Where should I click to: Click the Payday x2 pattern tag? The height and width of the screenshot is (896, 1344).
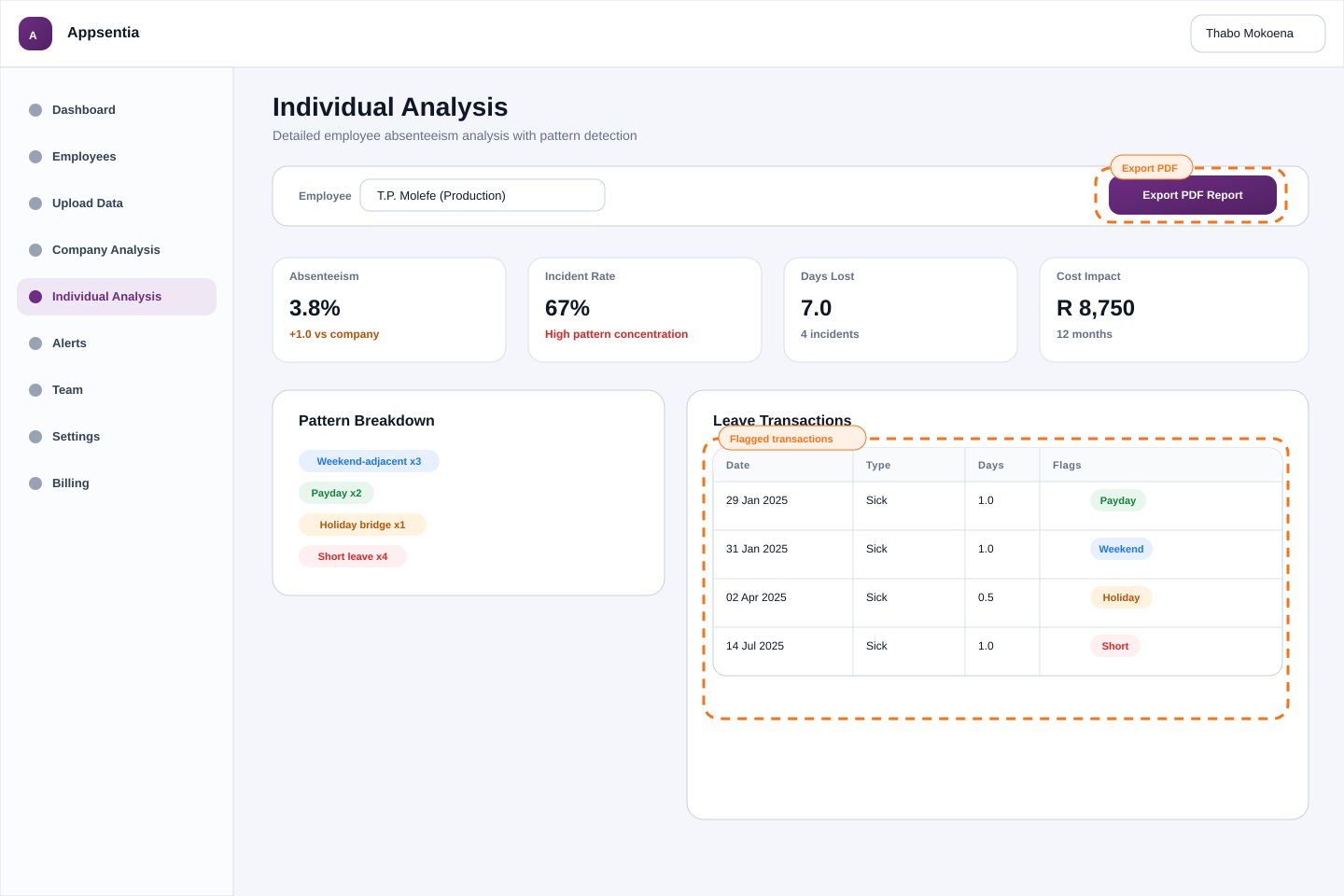[x=336, y=493]
